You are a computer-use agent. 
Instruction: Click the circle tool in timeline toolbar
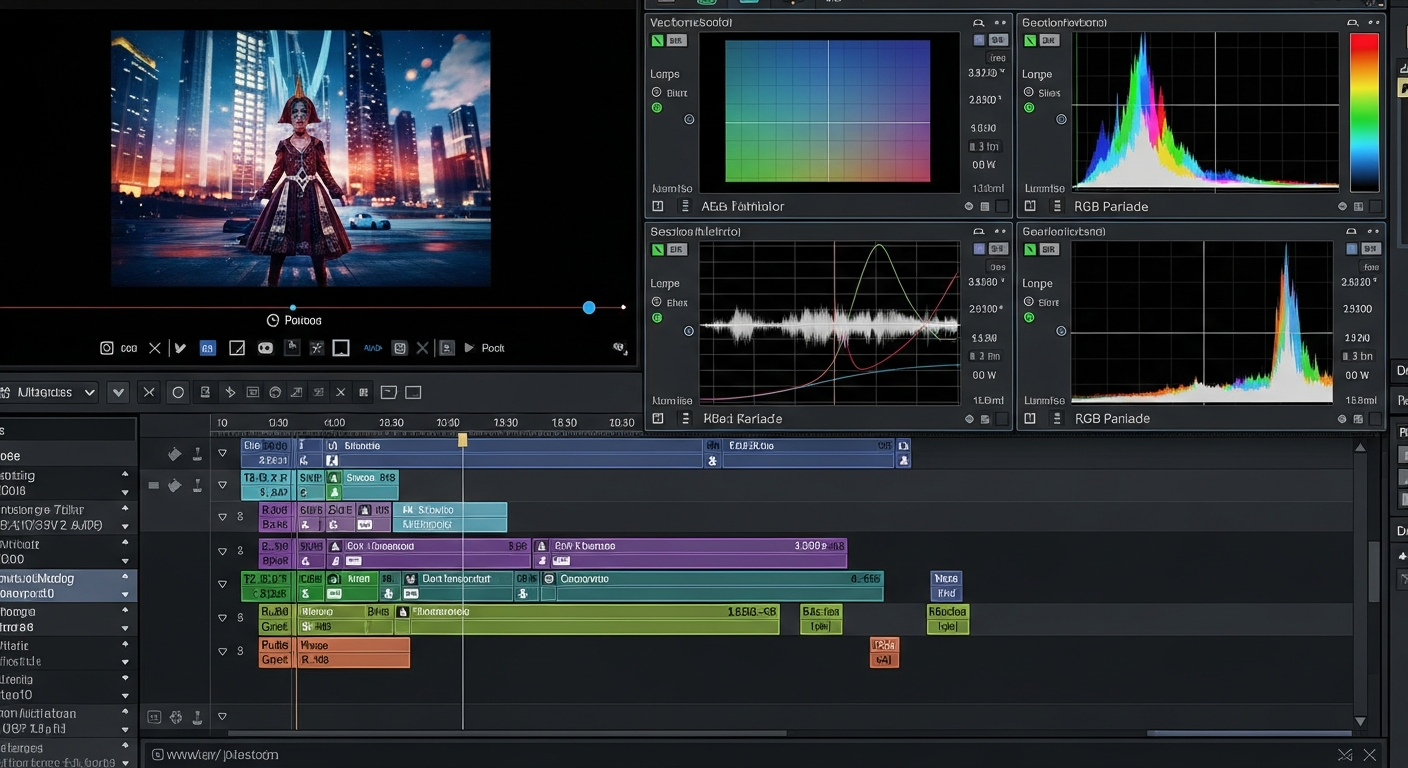(x=178, y=393)
